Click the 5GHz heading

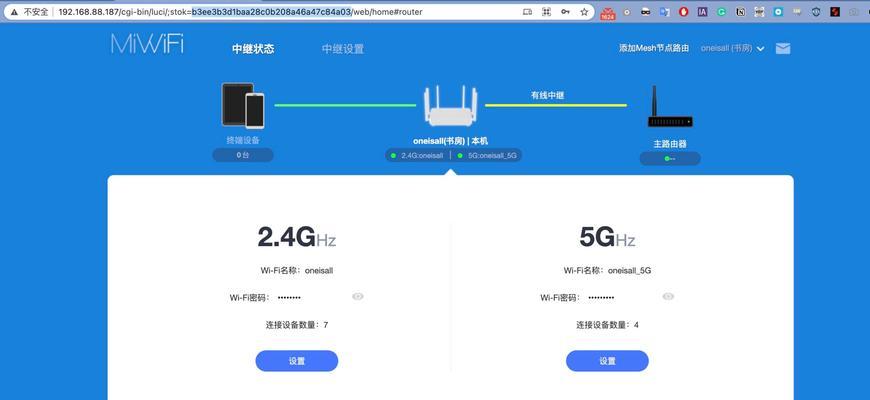click(x=607, y=237)
